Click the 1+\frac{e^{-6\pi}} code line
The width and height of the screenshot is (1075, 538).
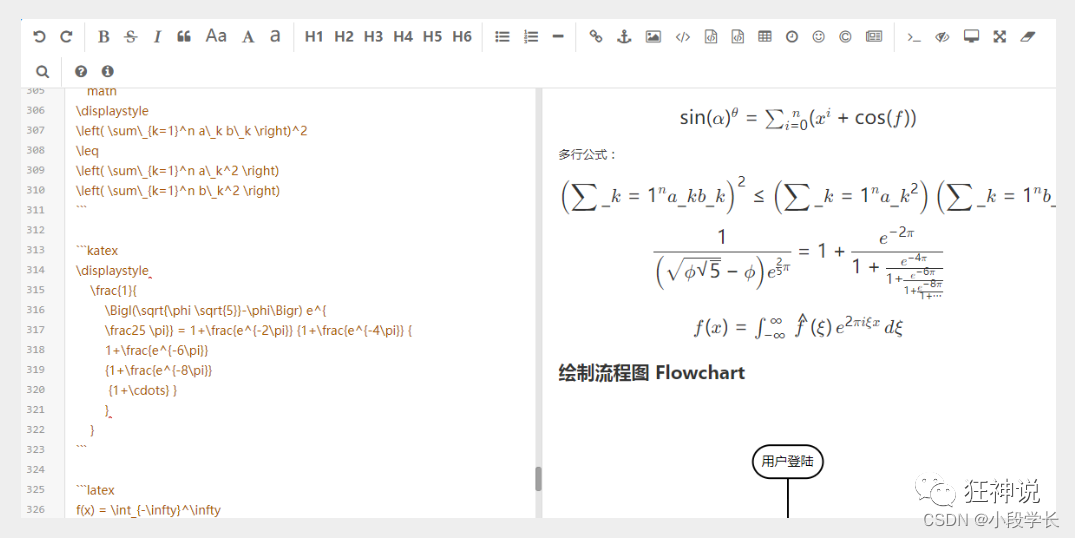click(156, 351)
